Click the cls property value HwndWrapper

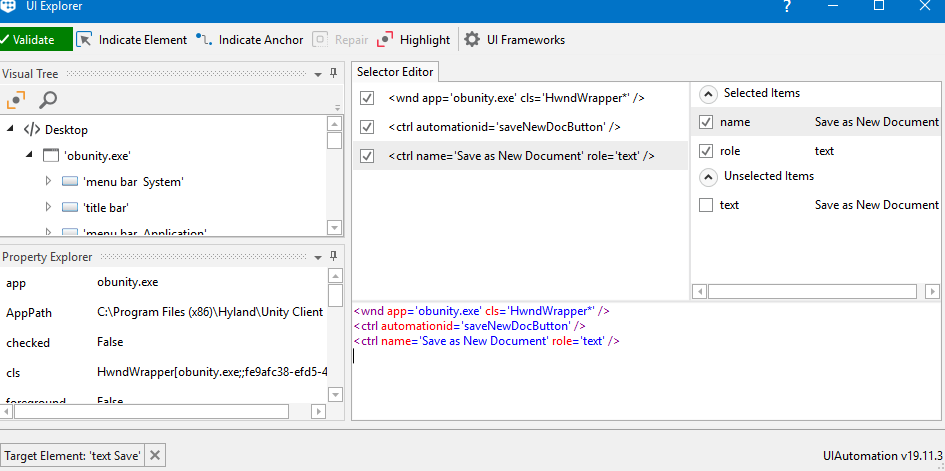[x=212, y=372]
